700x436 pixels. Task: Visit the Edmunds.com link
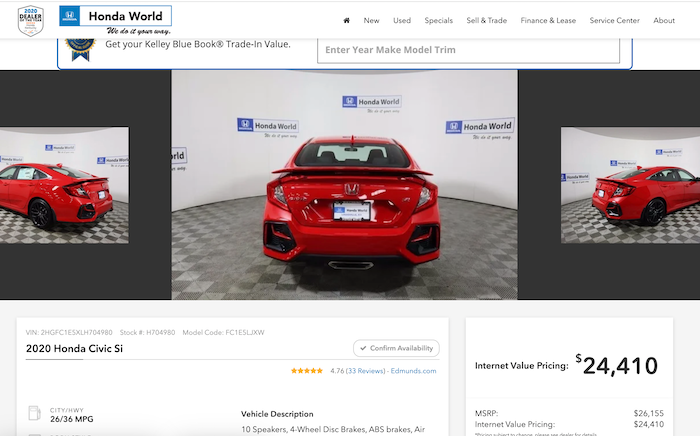point(413,371)
